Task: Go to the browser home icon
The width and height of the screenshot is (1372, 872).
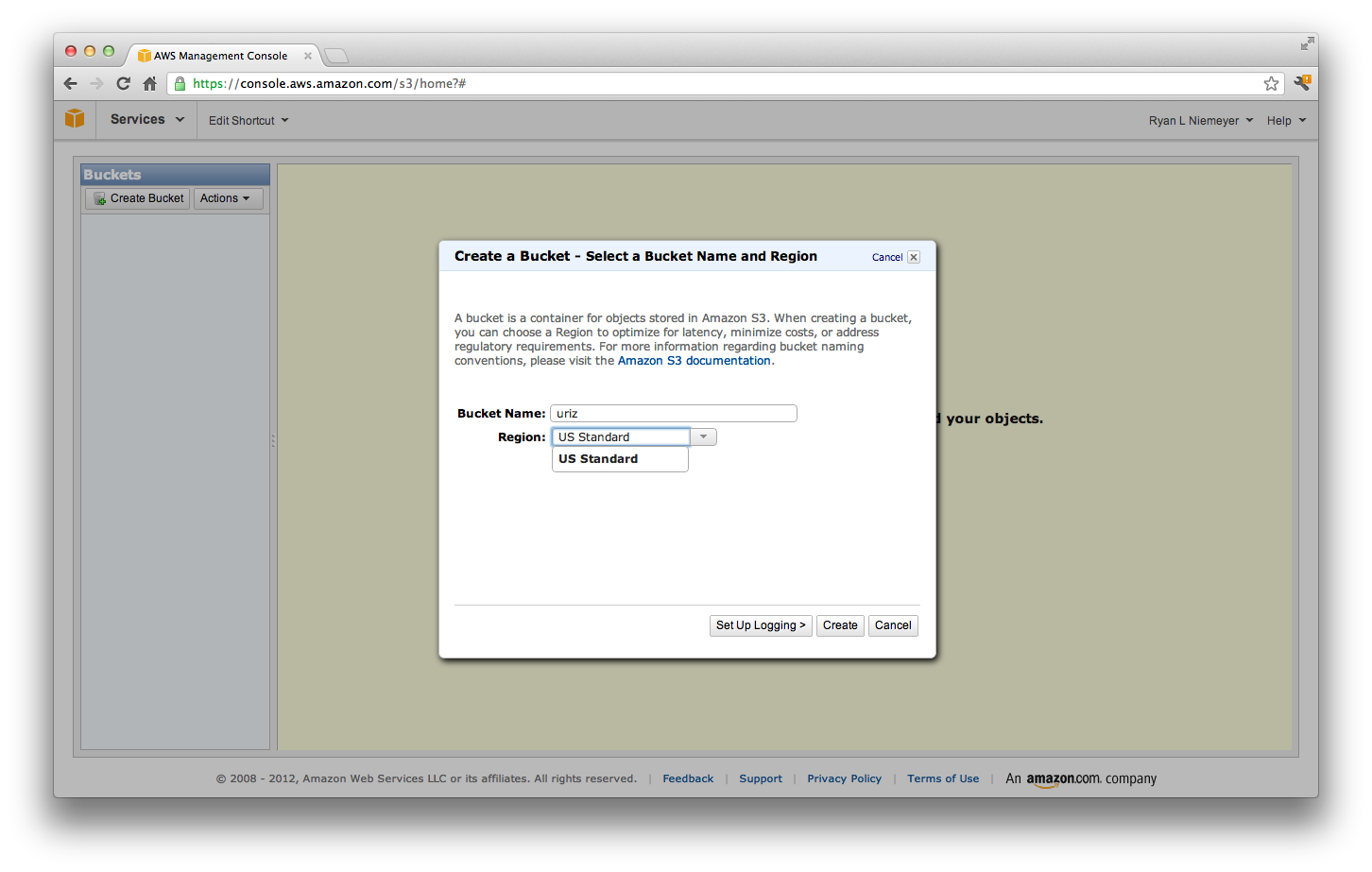Action: tap(149, 83)
